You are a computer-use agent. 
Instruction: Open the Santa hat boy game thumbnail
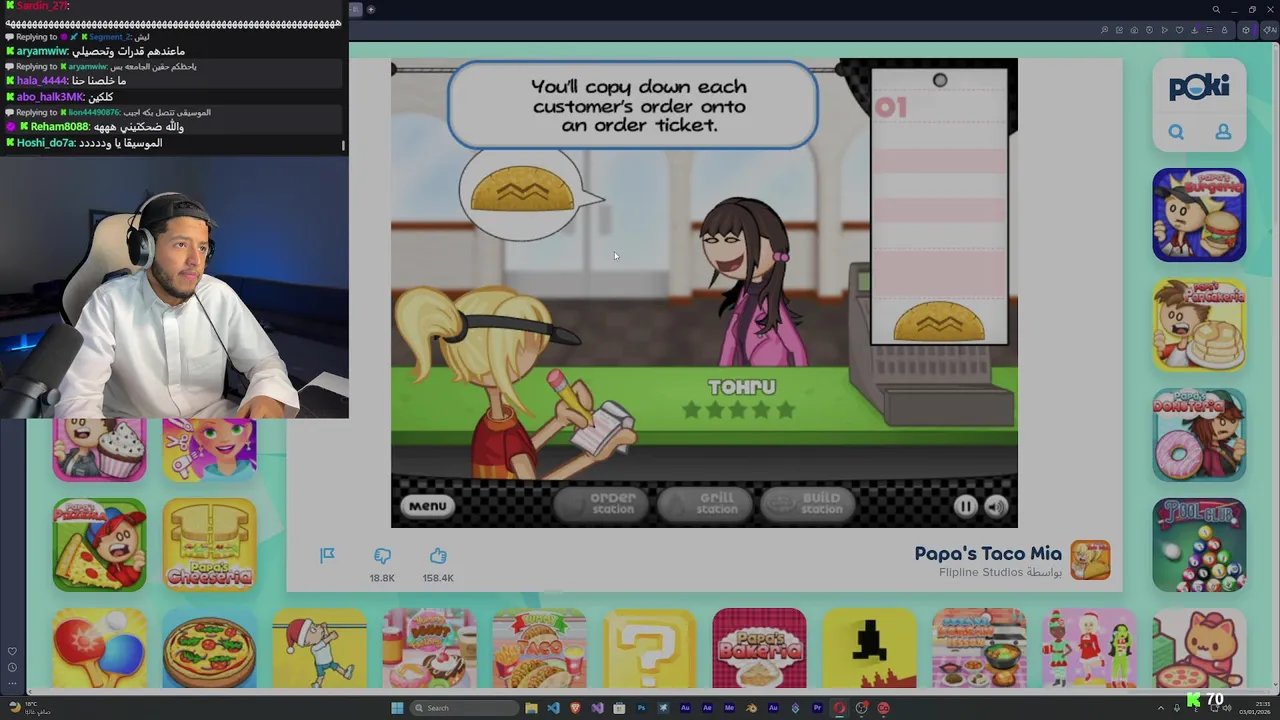(319, 648)
